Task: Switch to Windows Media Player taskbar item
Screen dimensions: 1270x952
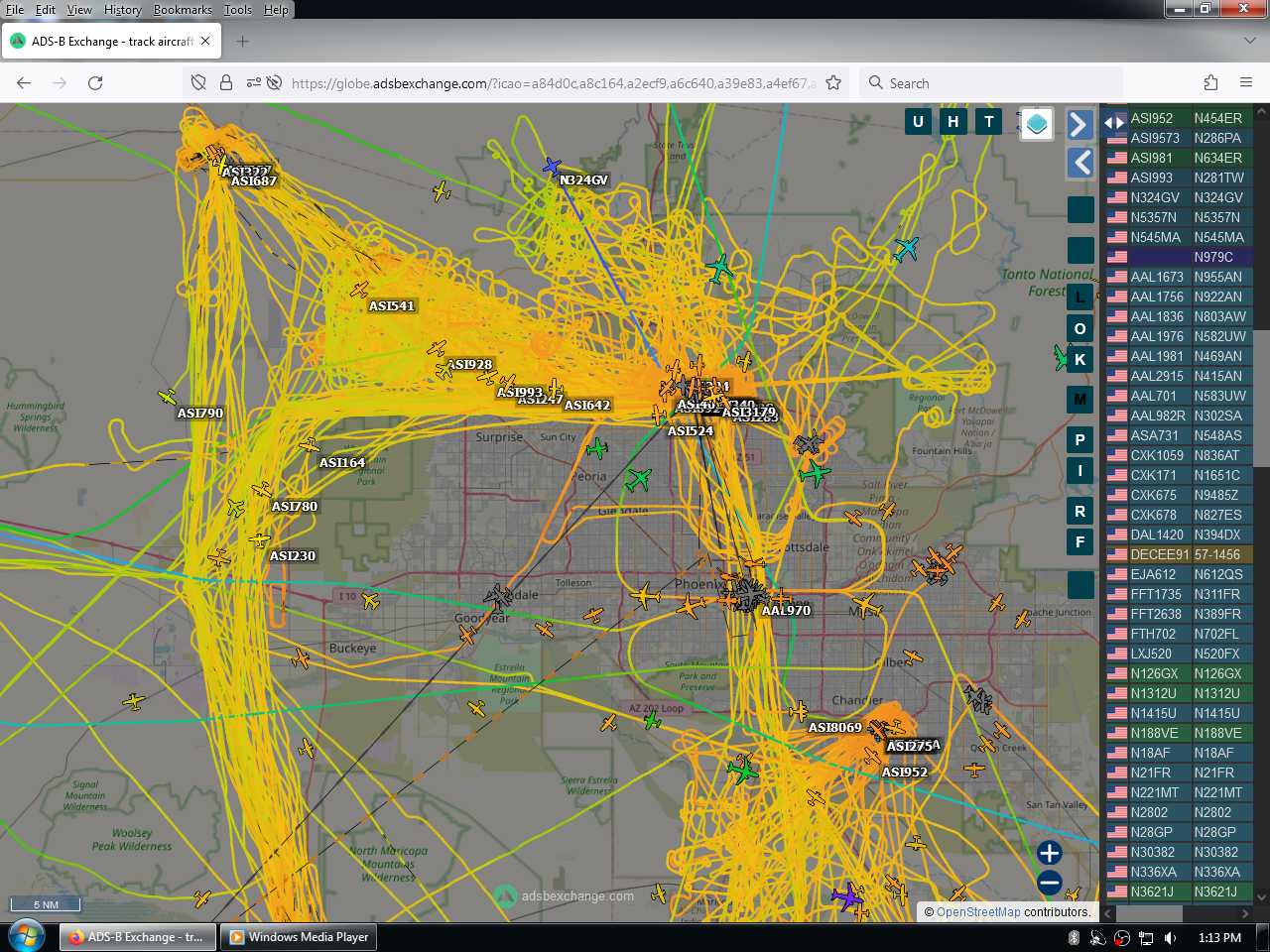Action: point(299,937)
